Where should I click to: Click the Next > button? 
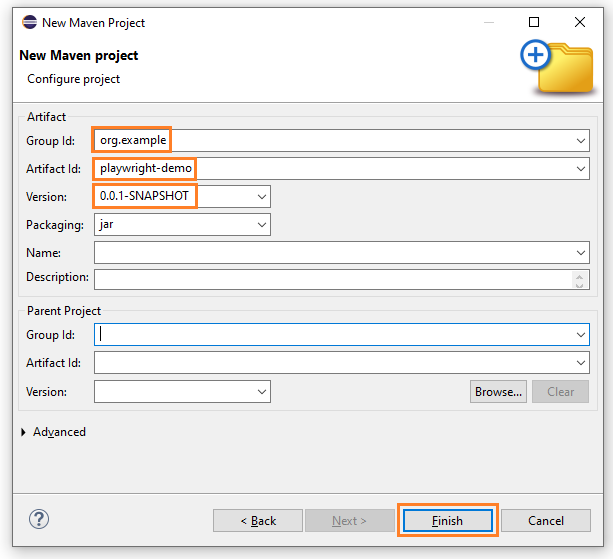click(350, 520)
